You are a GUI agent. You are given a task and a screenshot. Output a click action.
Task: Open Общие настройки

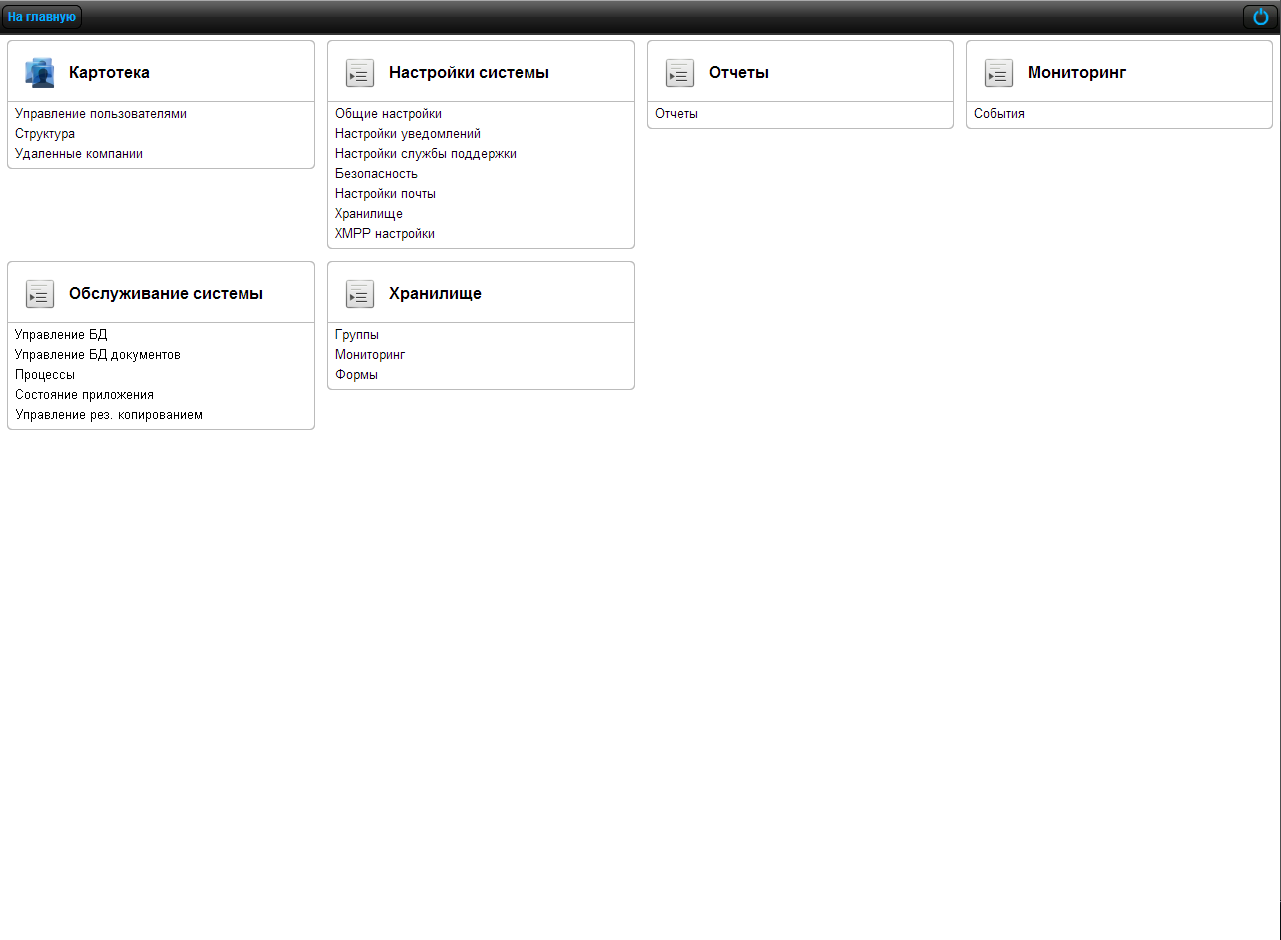pyautogui.click(x=388, y=114)
